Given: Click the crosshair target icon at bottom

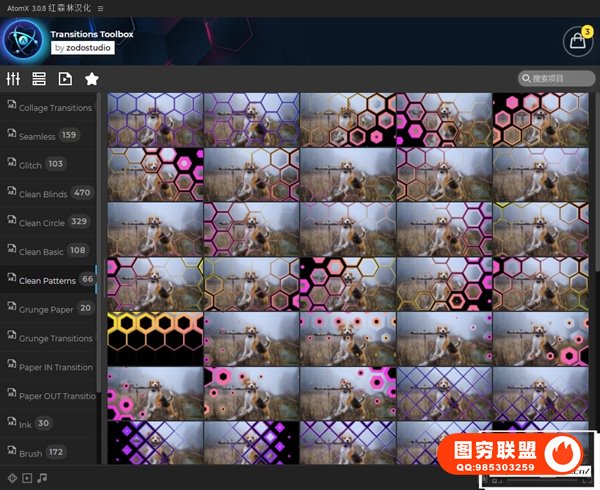Looking at the screenshot, I should point(12,478).
